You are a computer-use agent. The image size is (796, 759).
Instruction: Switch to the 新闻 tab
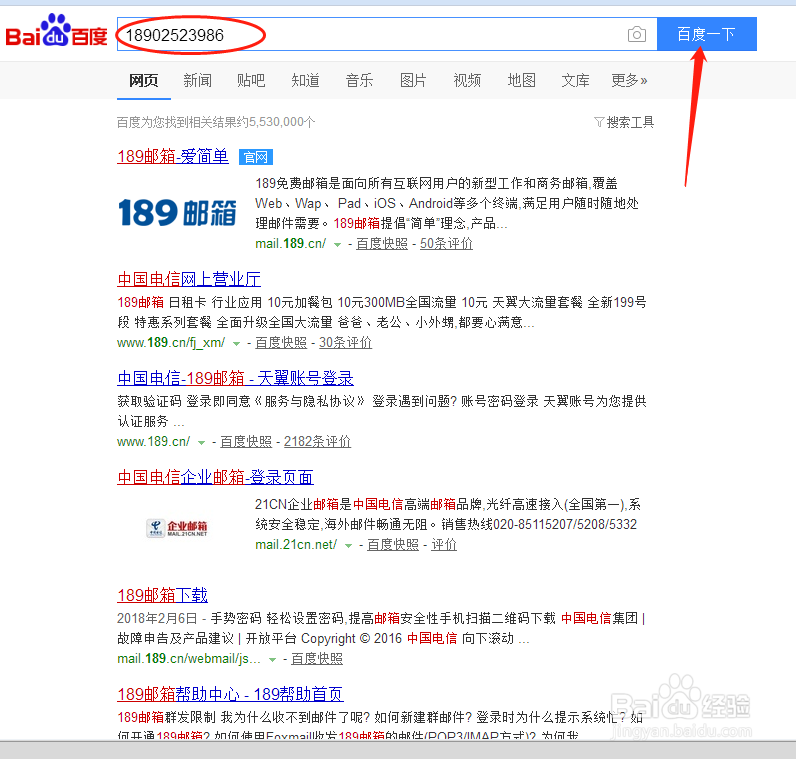pos(197,80)
